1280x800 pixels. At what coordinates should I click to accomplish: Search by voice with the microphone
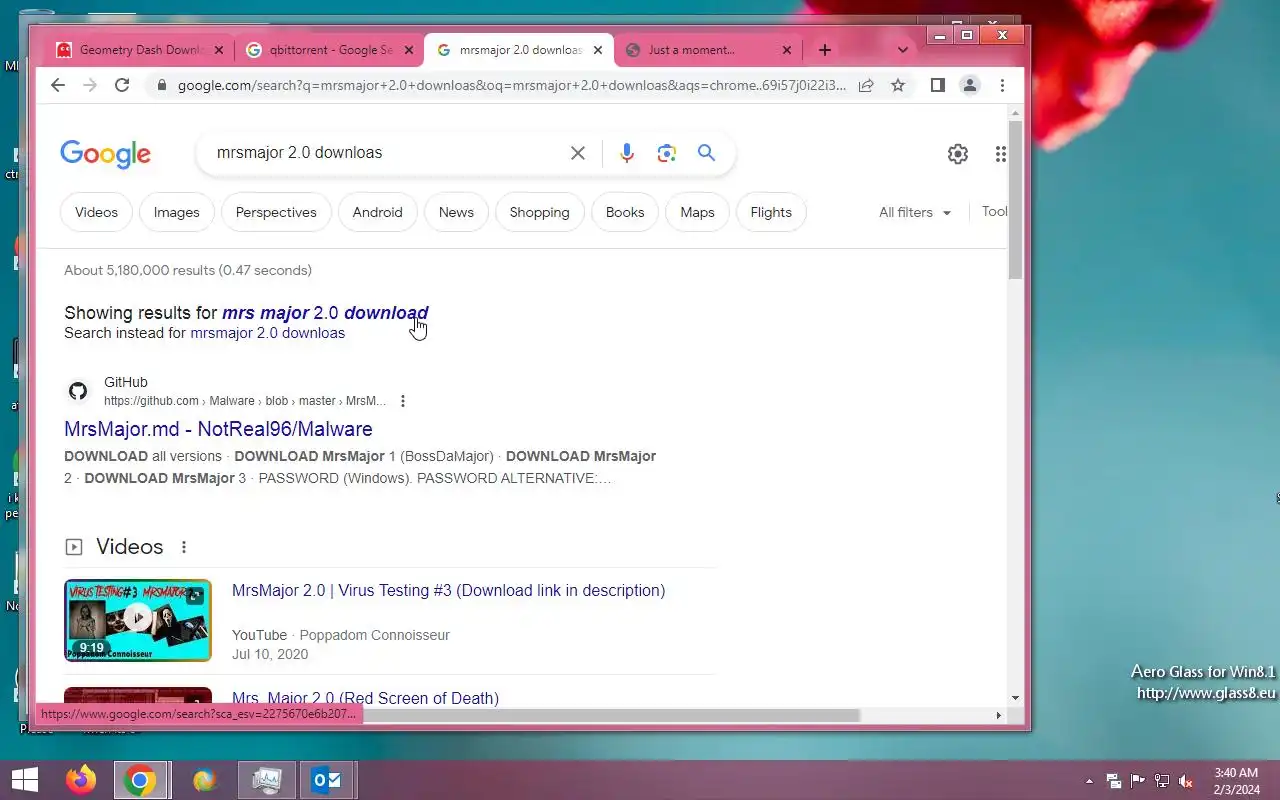626,153
